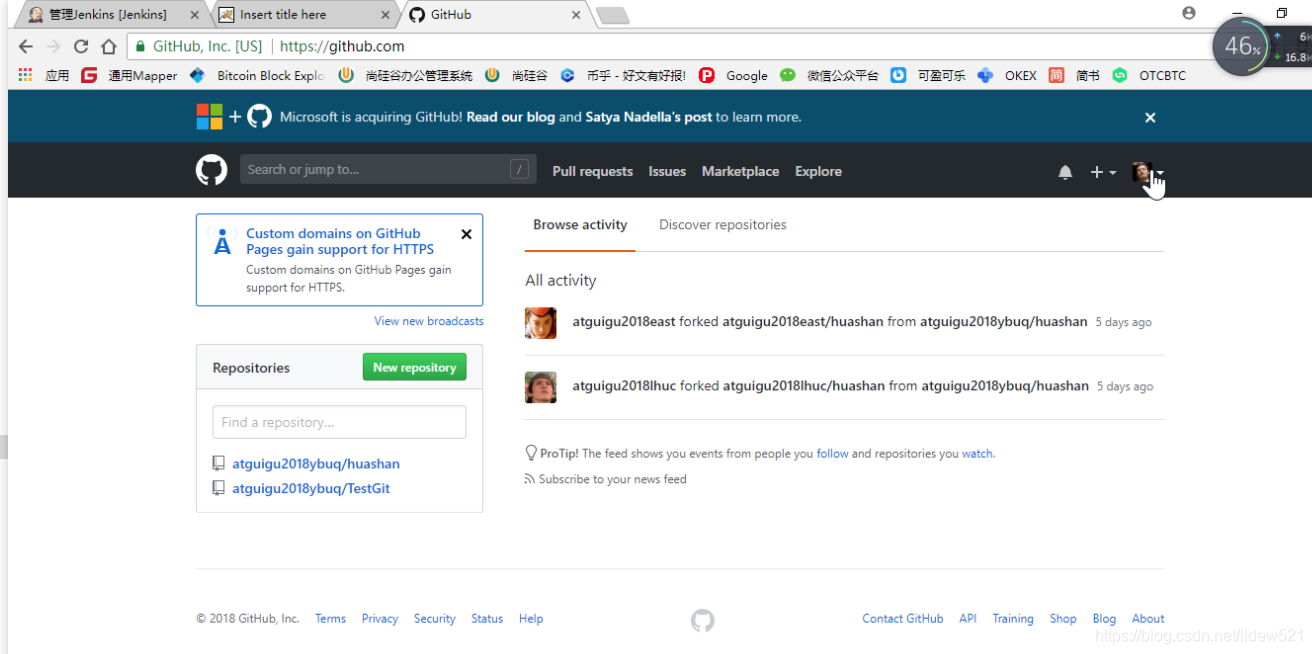
Task: Open the 通用Mapper bookmark
Action: coord(130,75)
